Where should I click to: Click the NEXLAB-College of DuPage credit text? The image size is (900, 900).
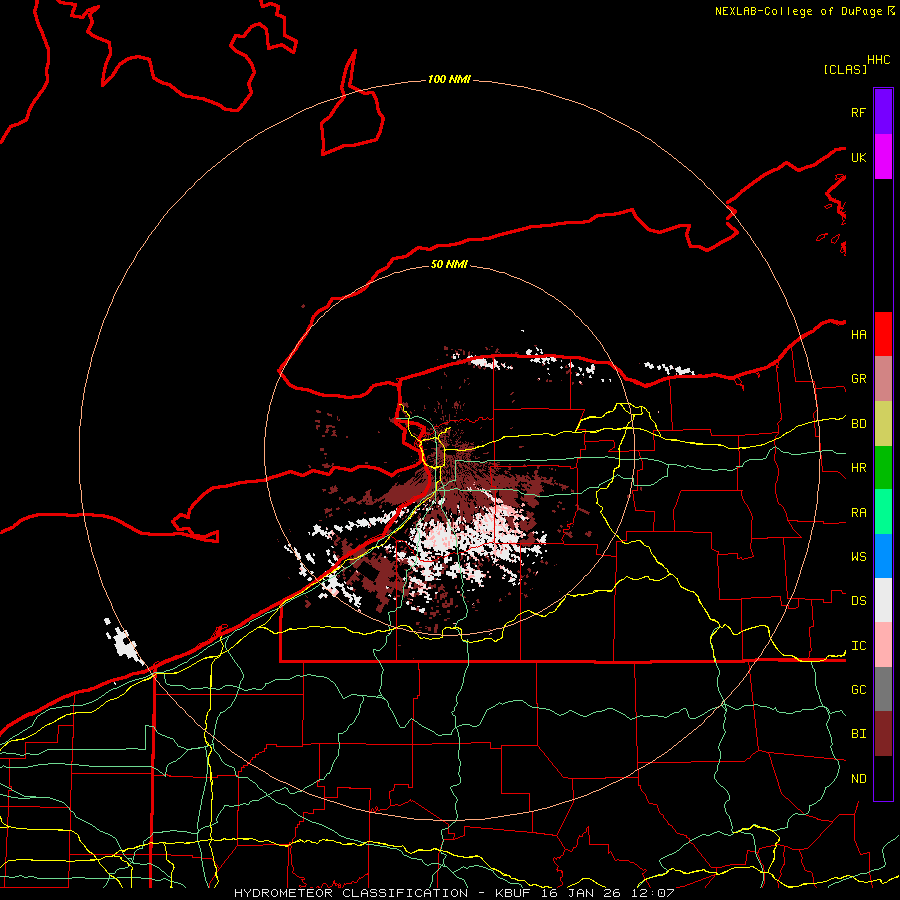click(798, 11)
